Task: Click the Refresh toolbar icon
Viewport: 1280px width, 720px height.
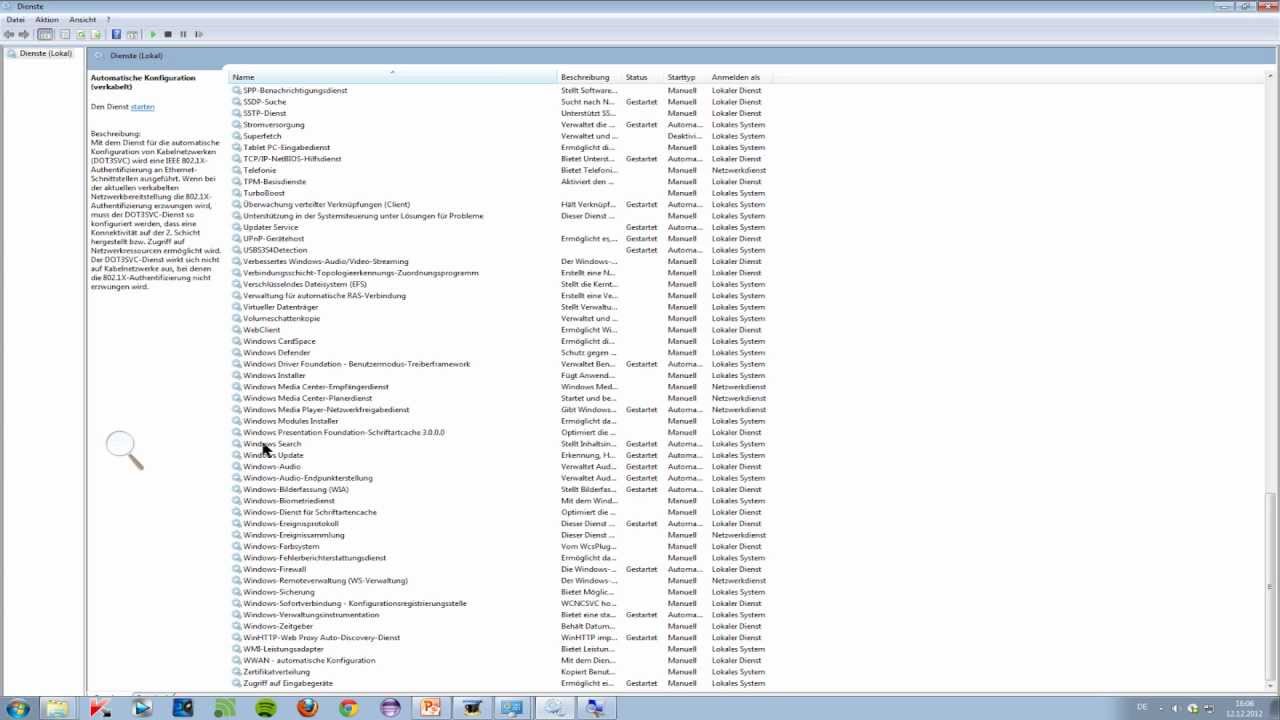Action: [x=81, y=34]
